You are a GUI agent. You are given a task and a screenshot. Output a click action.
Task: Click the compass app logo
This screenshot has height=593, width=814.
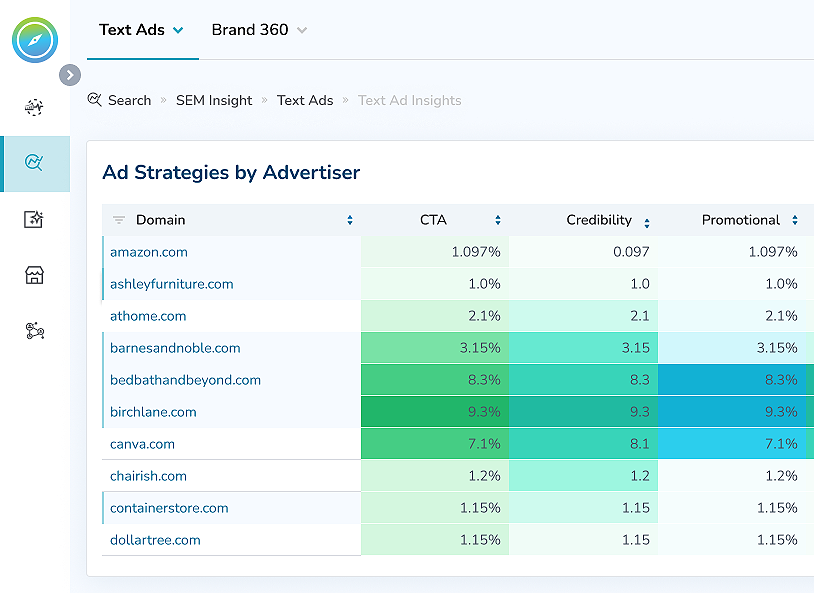(x=35, y=40)
